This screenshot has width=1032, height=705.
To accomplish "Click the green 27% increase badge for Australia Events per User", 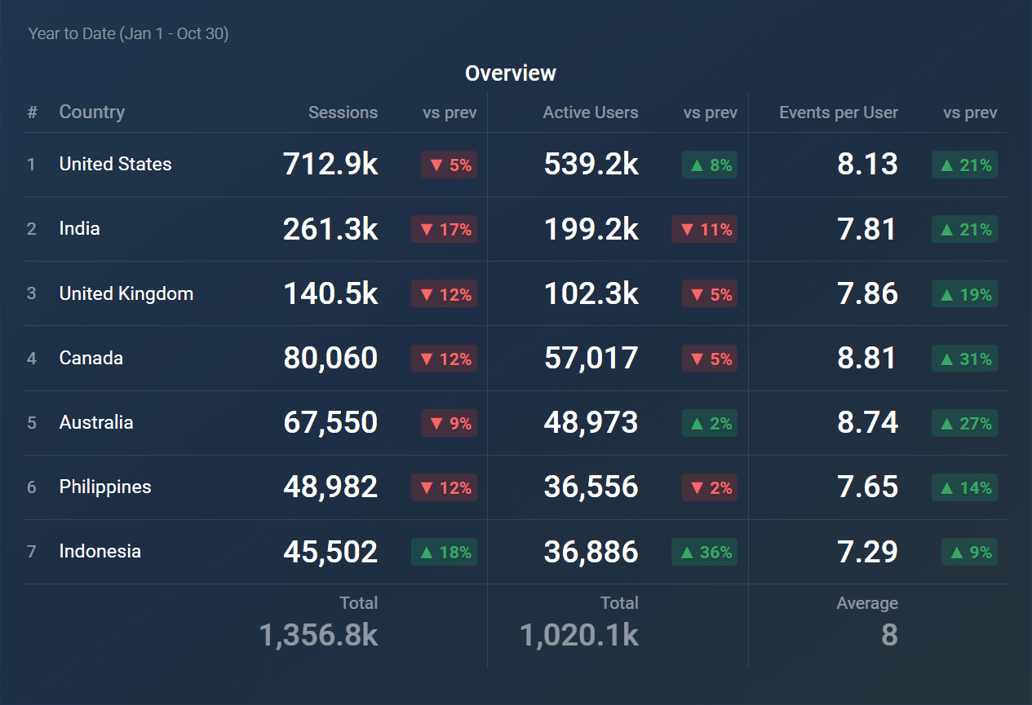I will click(963, 423).
